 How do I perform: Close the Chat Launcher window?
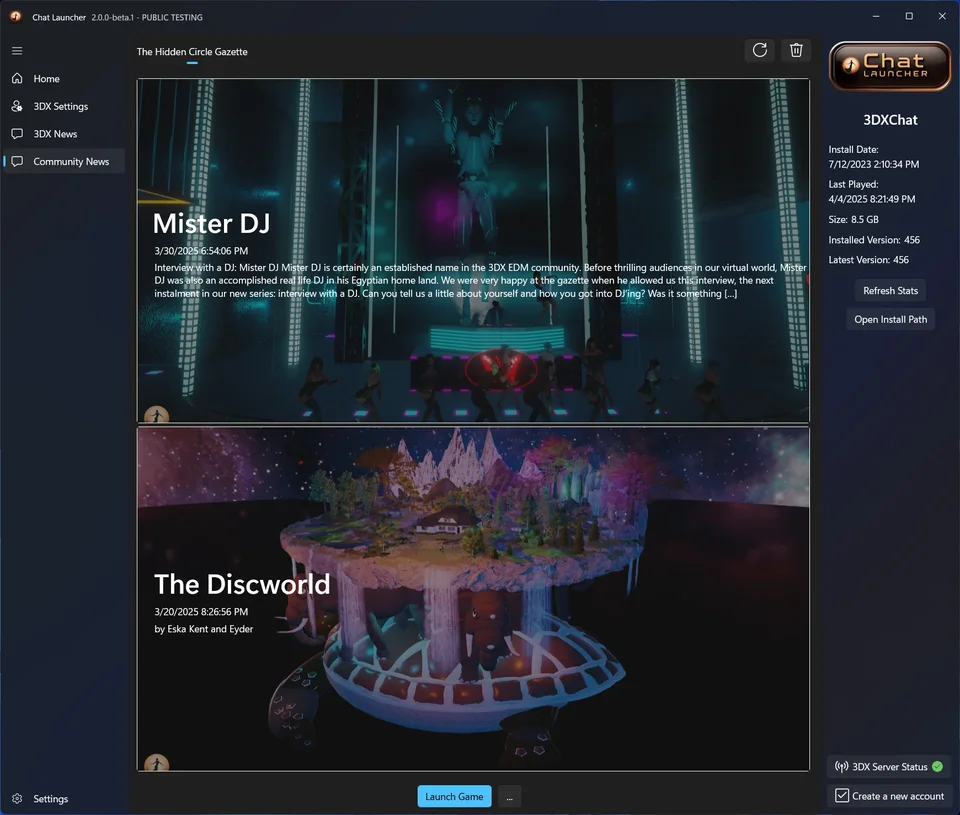tap(942, 17)
